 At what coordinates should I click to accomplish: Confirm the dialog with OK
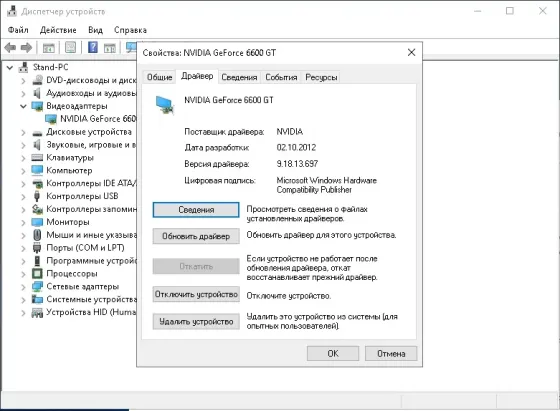coord(333,354)
